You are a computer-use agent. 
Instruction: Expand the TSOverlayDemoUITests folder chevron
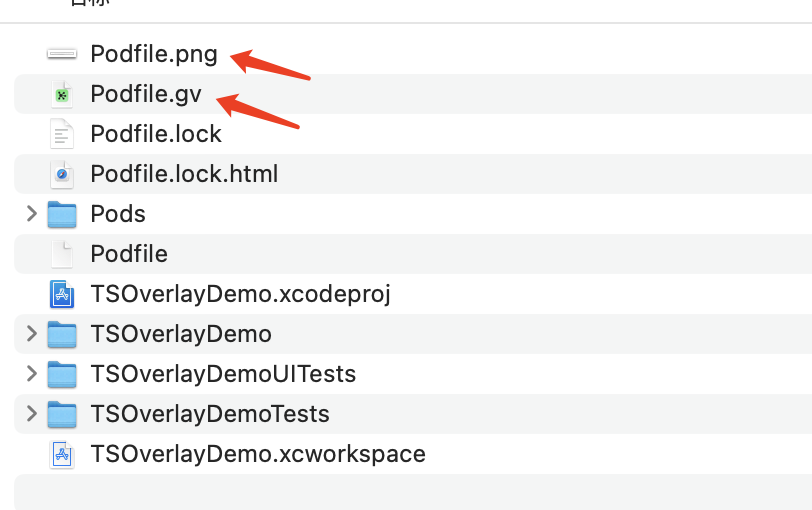32,374
